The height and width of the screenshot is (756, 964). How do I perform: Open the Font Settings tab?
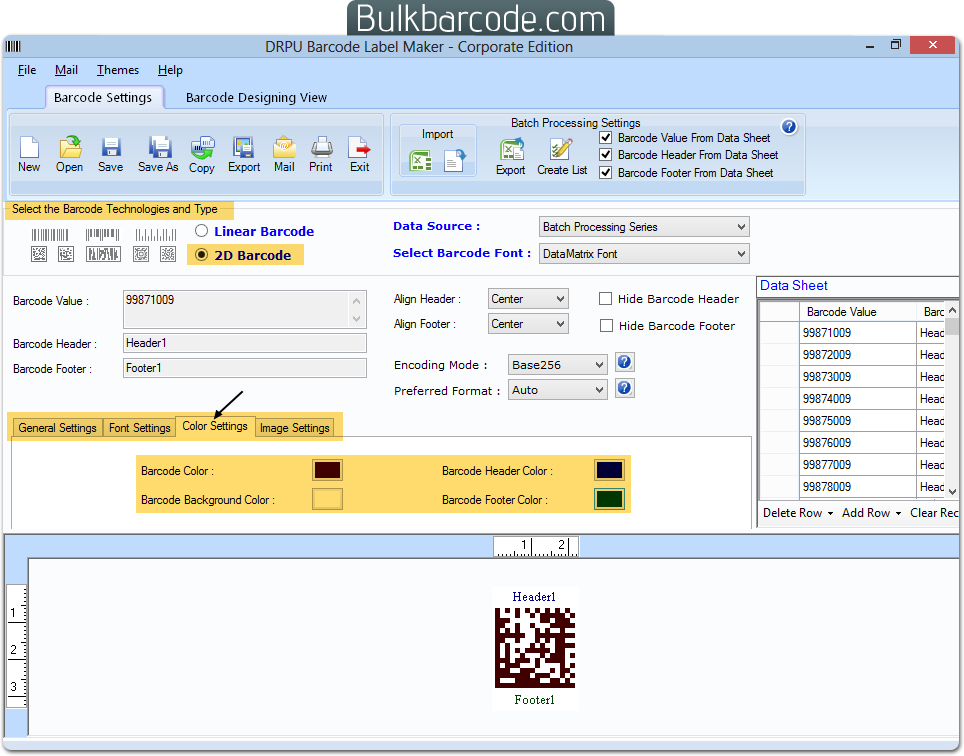[139, 427]
